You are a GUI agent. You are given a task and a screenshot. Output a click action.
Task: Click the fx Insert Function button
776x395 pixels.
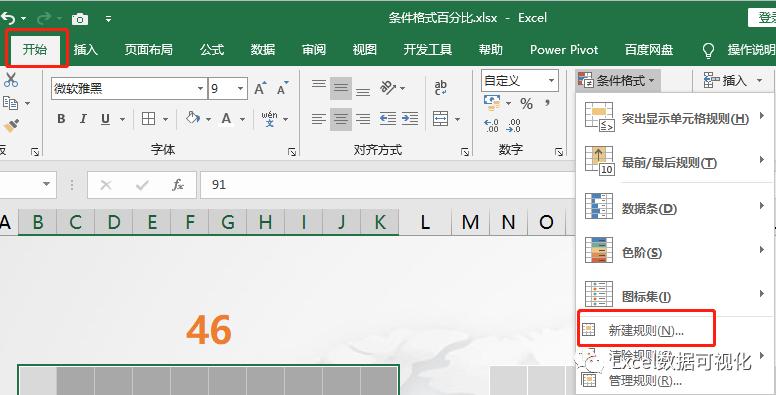pyautogui.click(x=178, y=185)
